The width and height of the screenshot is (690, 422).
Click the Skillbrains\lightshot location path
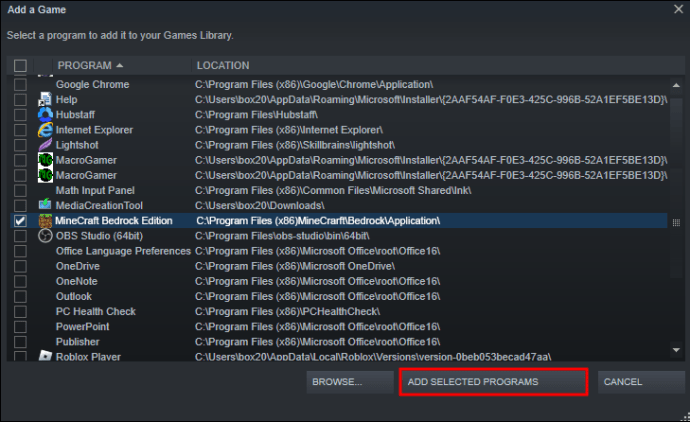[x=295, y=145]
